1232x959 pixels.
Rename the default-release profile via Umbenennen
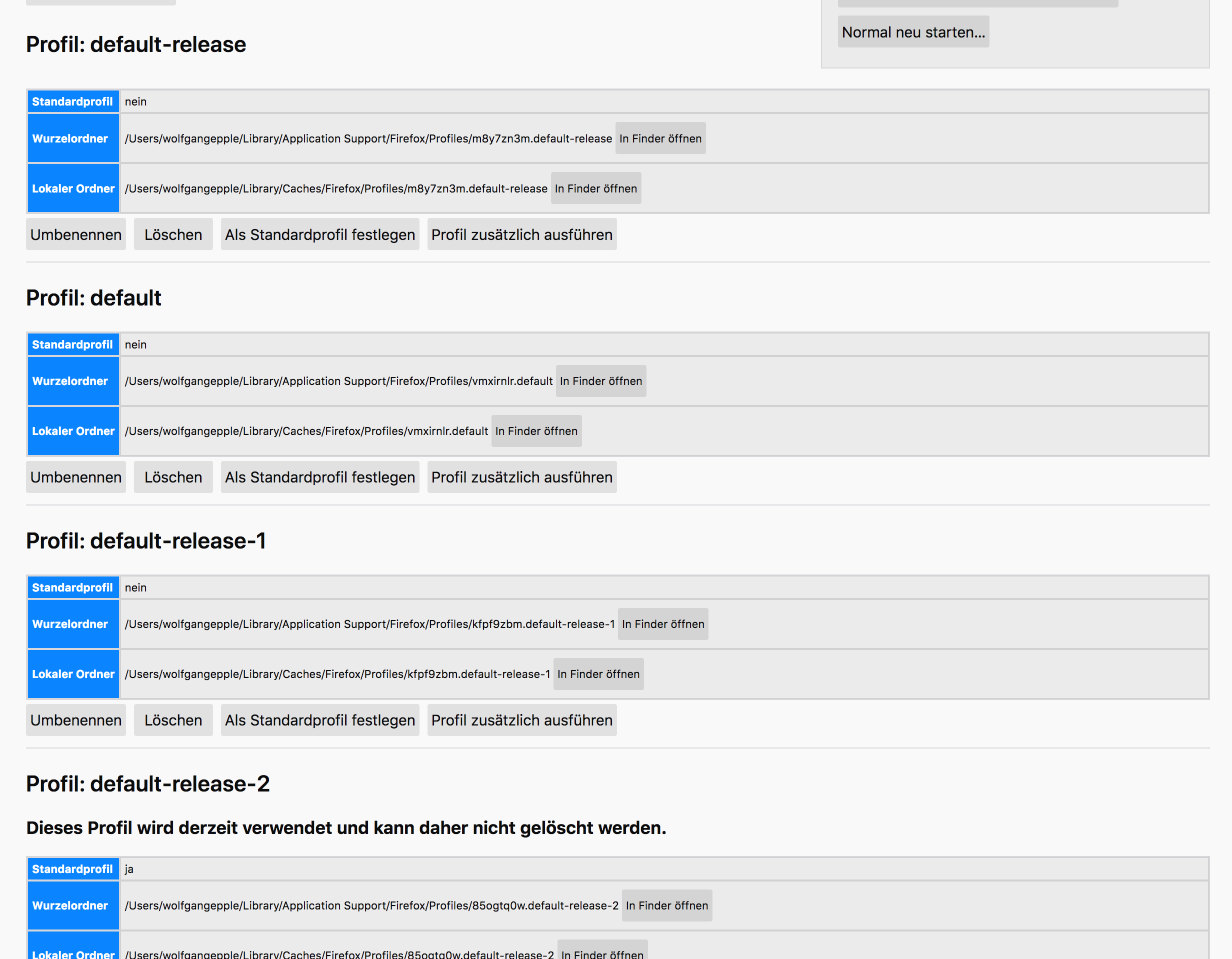(x=75, y=234)
